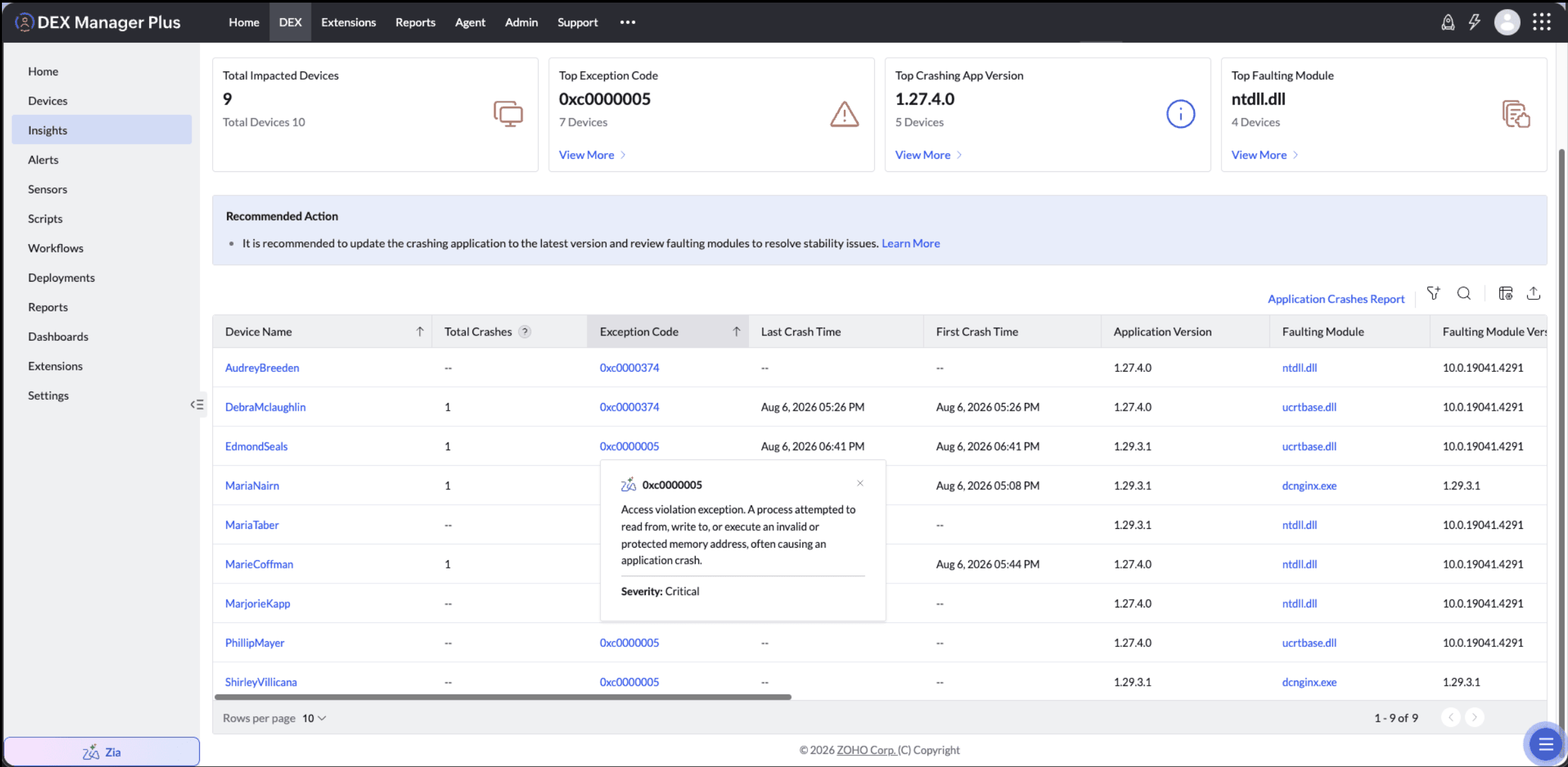Image resolution: width=1568 pixels, height=767 pixels.
Task: Click the exception warning triangle icon
Action: click(844, 114)
